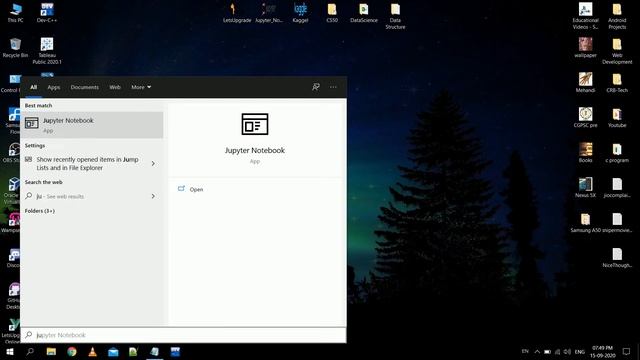The image size is (640, 360).
Task: Open c program desktop folder
Action: pos(617,153)
